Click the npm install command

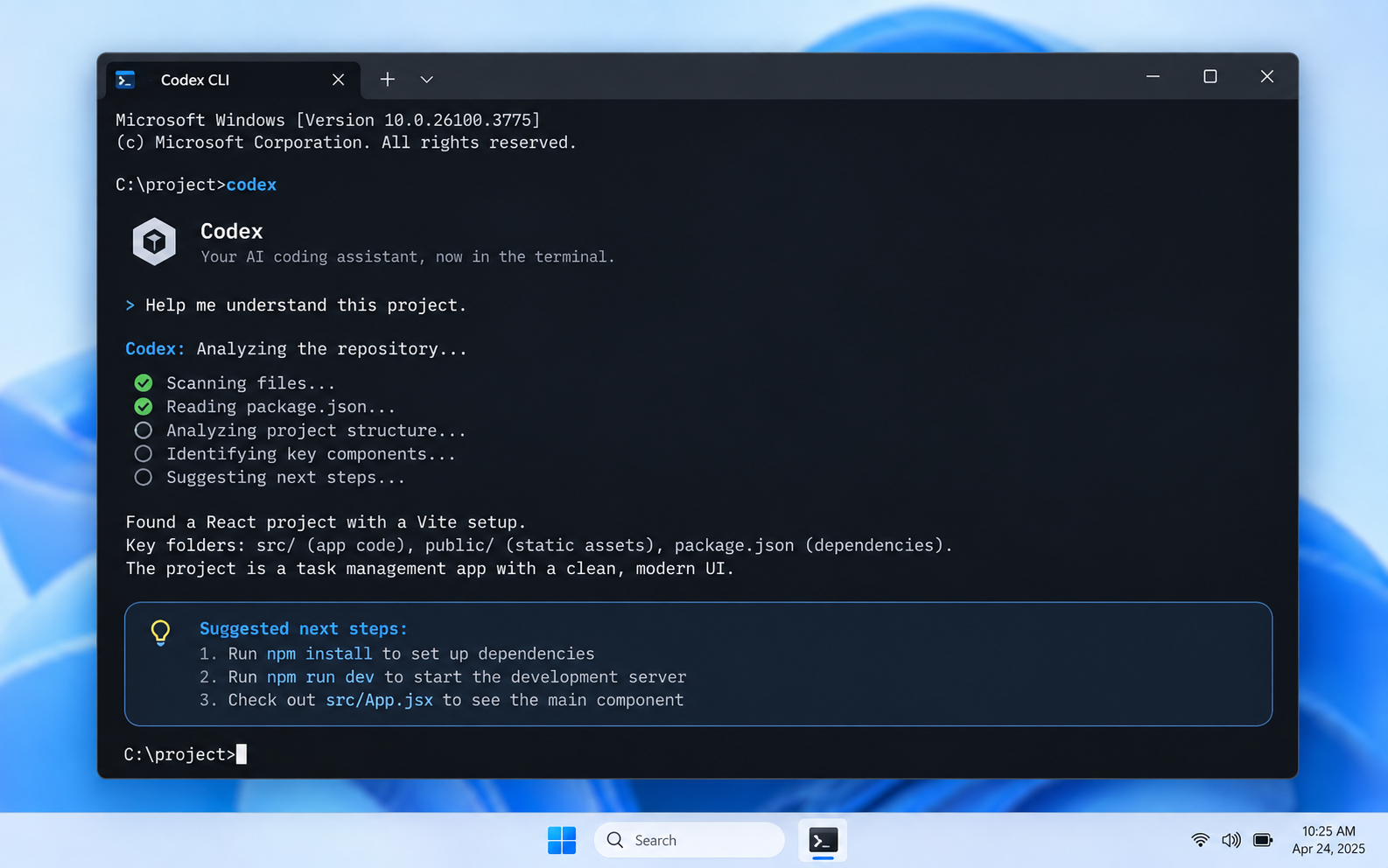[x=319, y=654]
